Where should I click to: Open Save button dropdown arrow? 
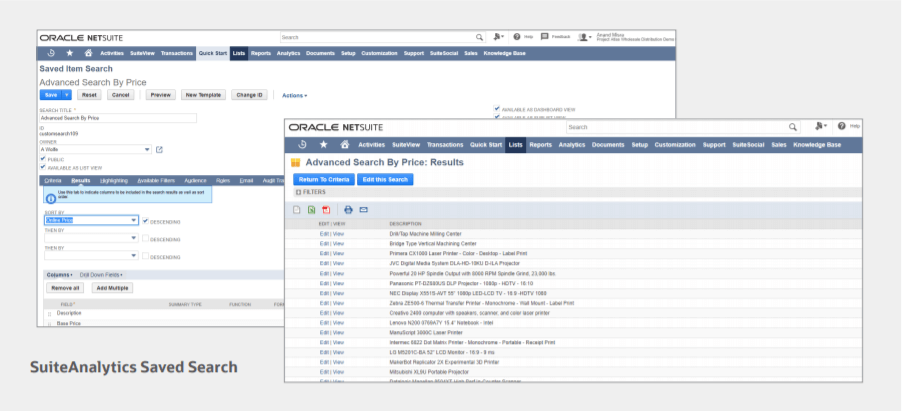coord(66,95)
